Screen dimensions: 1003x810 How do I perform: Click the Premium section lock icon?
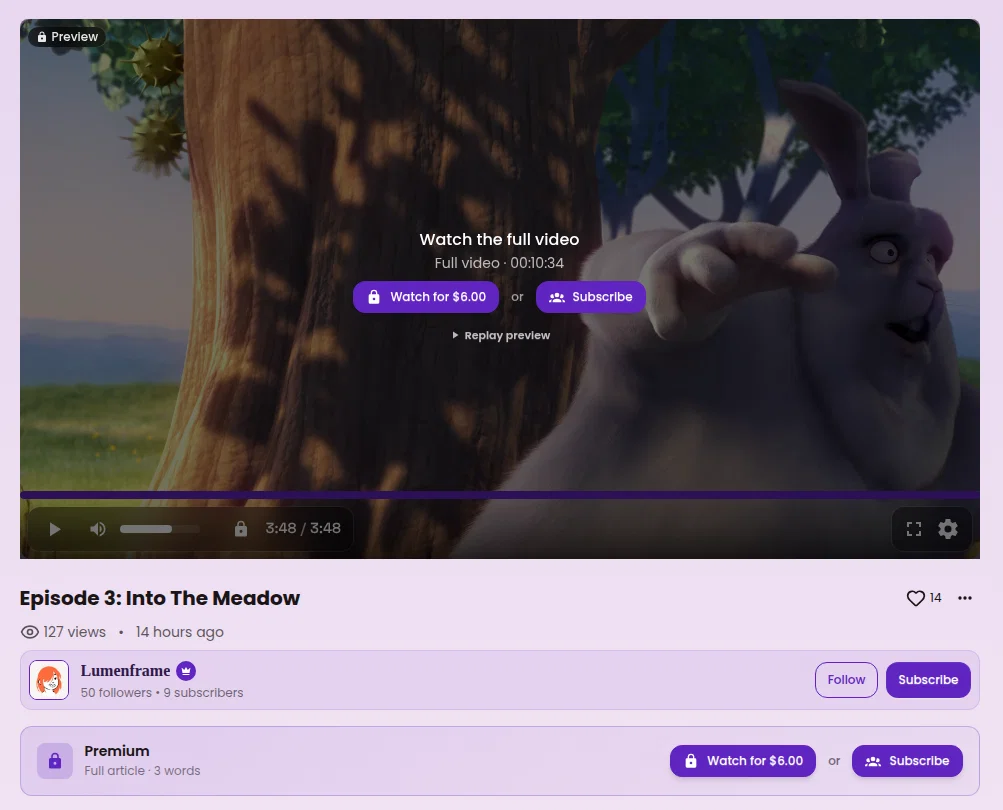[x=55, y=761]
